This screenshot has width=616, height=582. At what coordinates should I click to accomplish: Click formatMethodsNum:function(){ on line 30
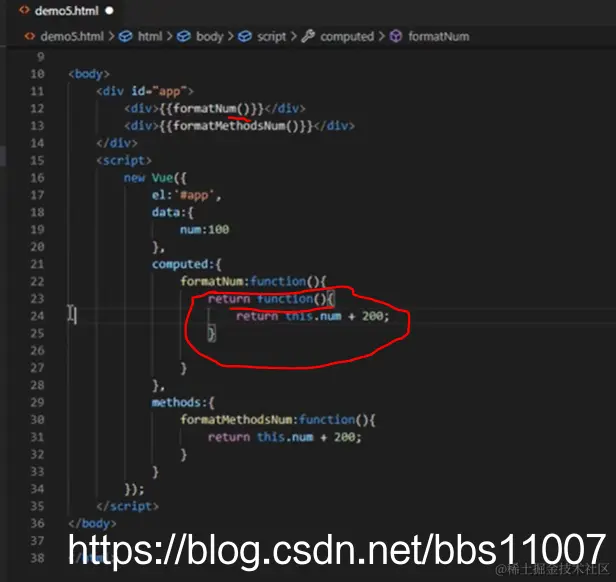coord(278,420)
